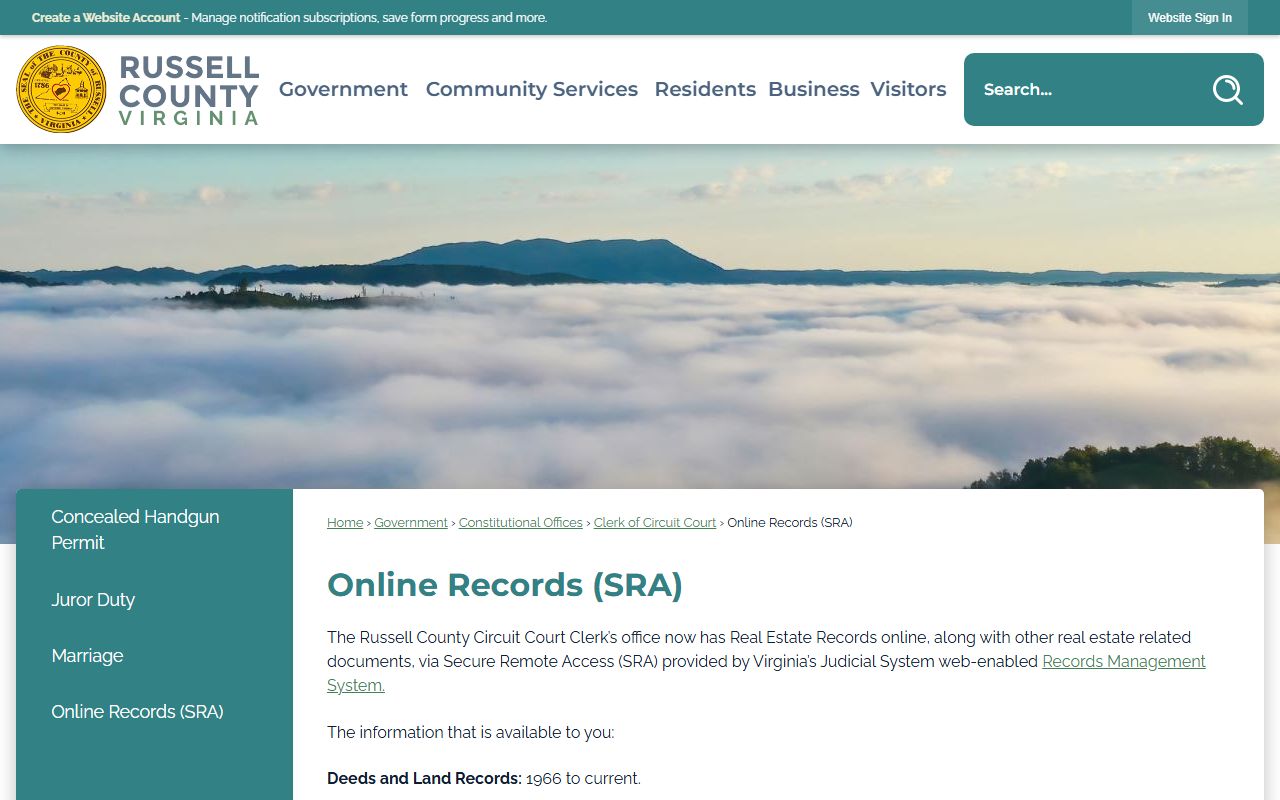The width and height of the screenshot is (1280, 800).
Task: Click the search magnifier icon
Action: (1227, 90)
